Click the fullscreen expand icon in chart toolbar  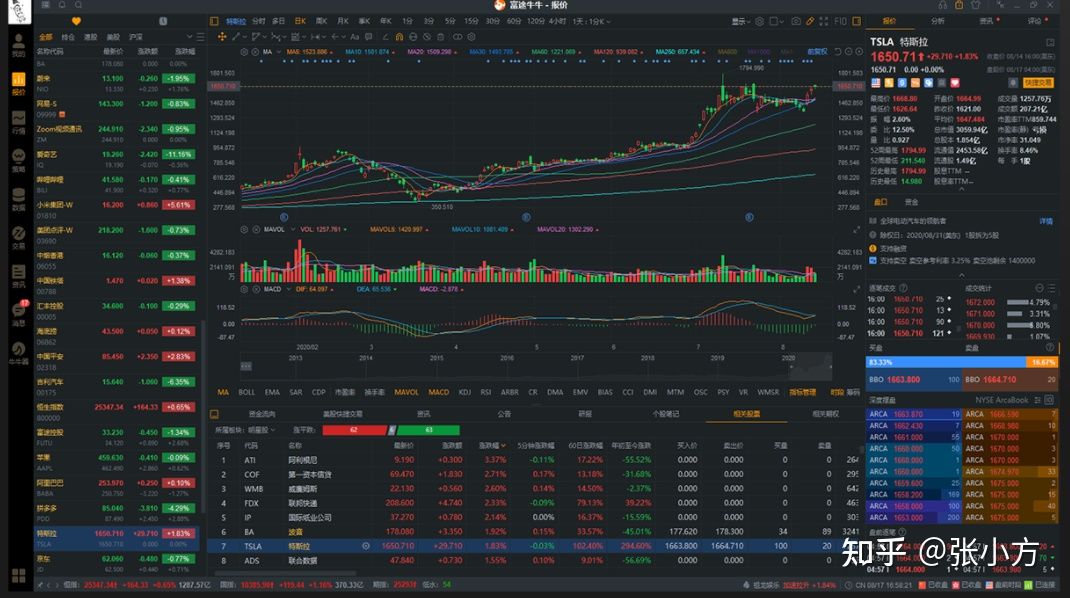point(824,21)
